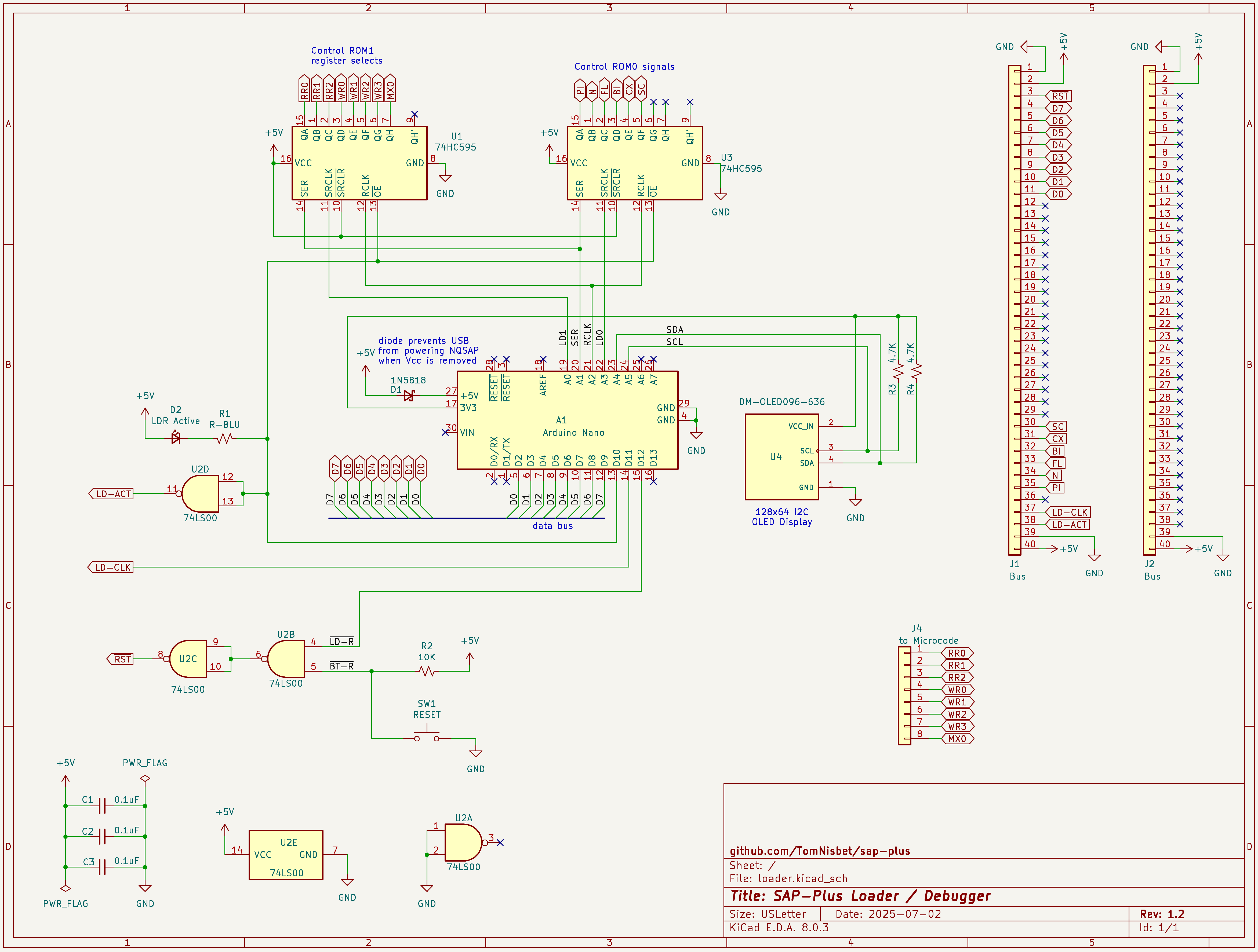Screen dimensions: 1258x952
Task: Click the File: loader.kicad_sch text
Action: pos(788,879)
